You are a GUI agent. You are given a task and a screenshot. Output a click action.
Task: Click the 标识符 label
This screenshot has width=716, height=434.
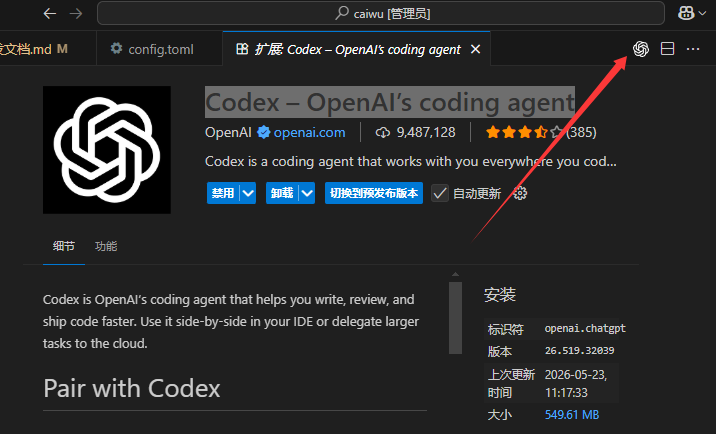tap(505, 329)
